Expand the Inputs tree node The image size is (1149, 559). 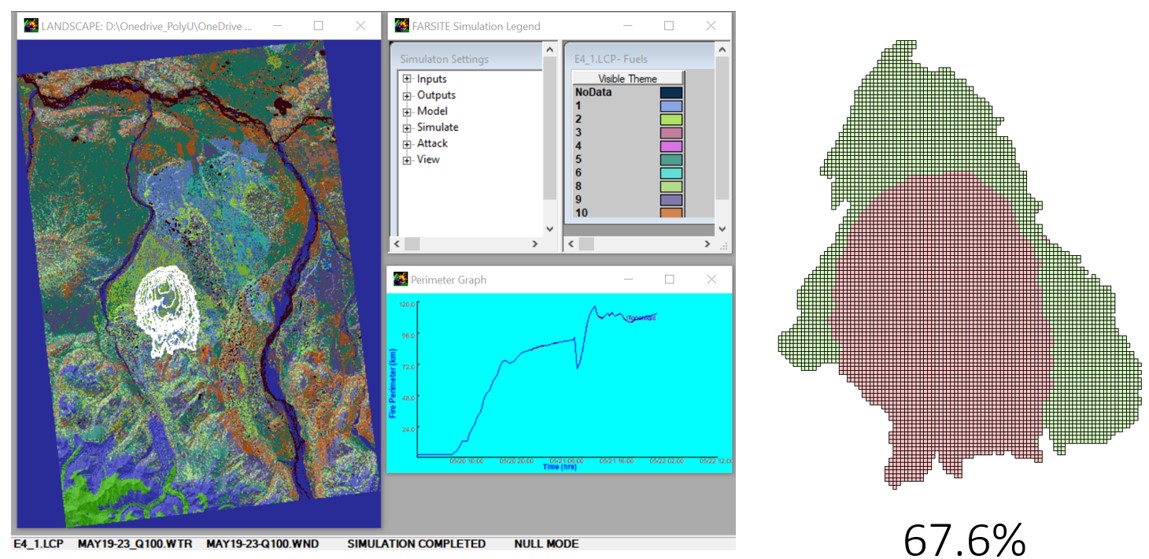[407, 79]
